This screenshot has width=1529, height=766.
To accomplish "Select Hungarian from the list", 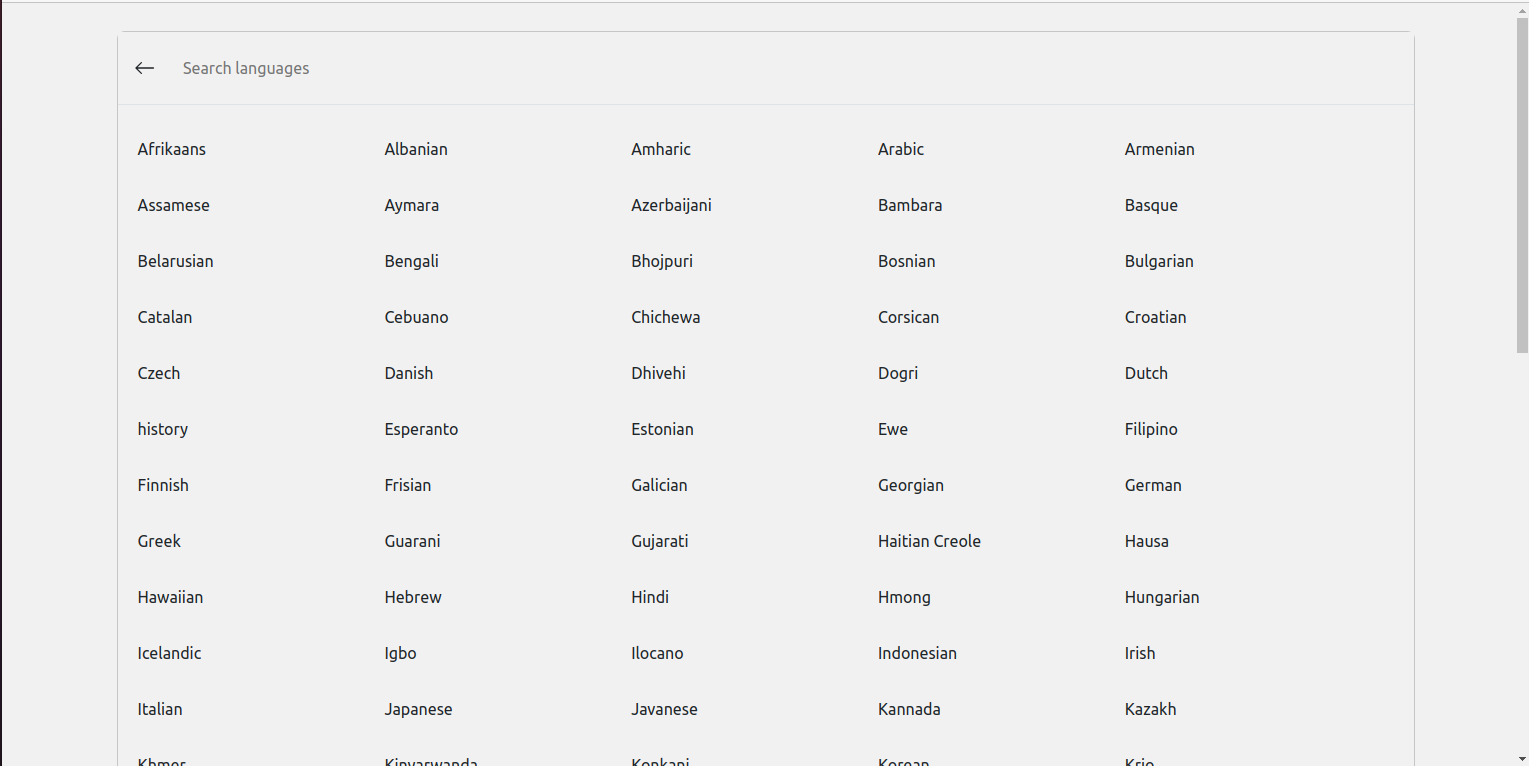I will [1161, 597].
